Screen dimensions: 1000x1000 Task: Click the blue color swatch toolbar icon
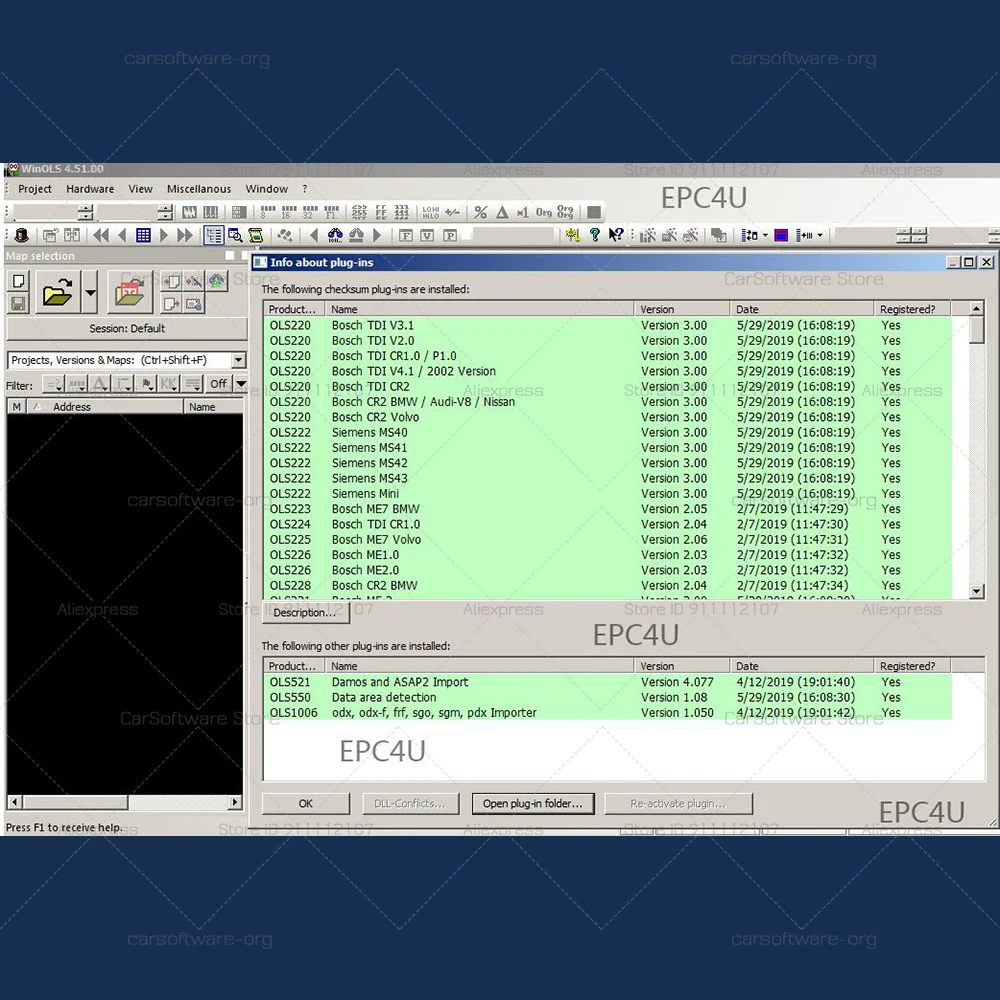coord(781,236)
